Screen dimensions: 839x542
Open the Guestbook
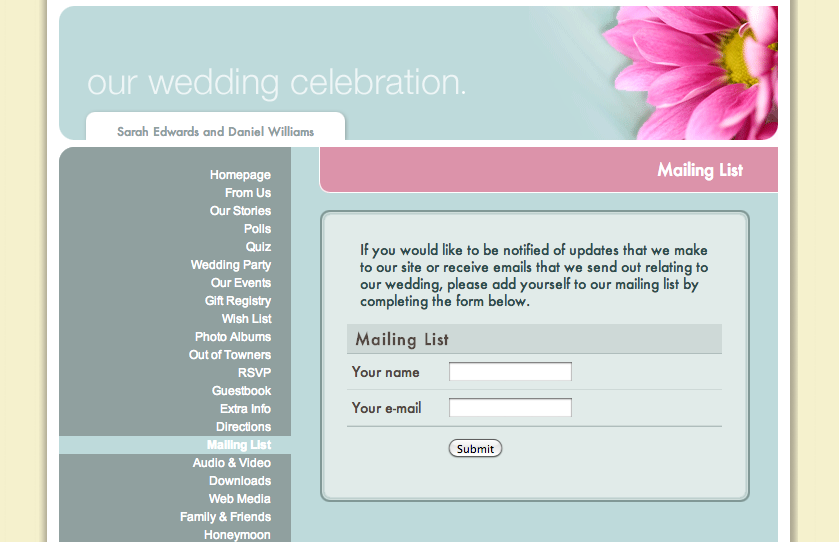click(x=241, y=391)
